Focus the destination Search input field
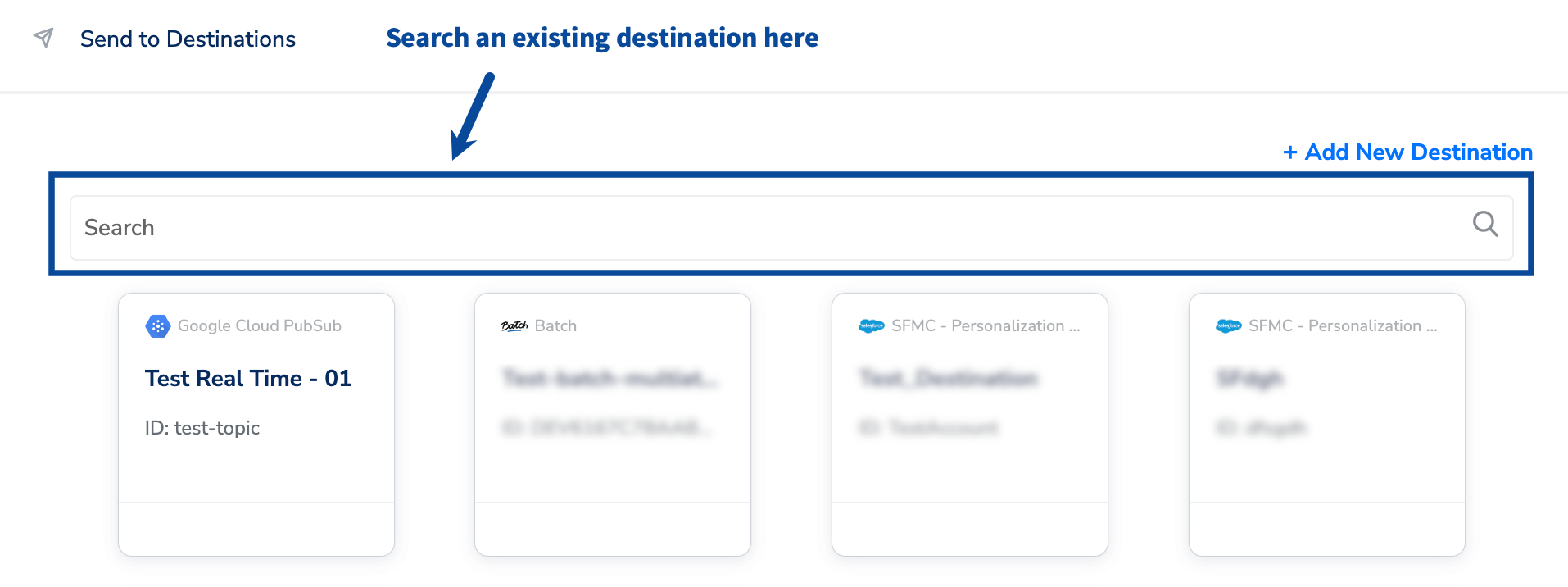1568x587 pixels. point(770,228)
